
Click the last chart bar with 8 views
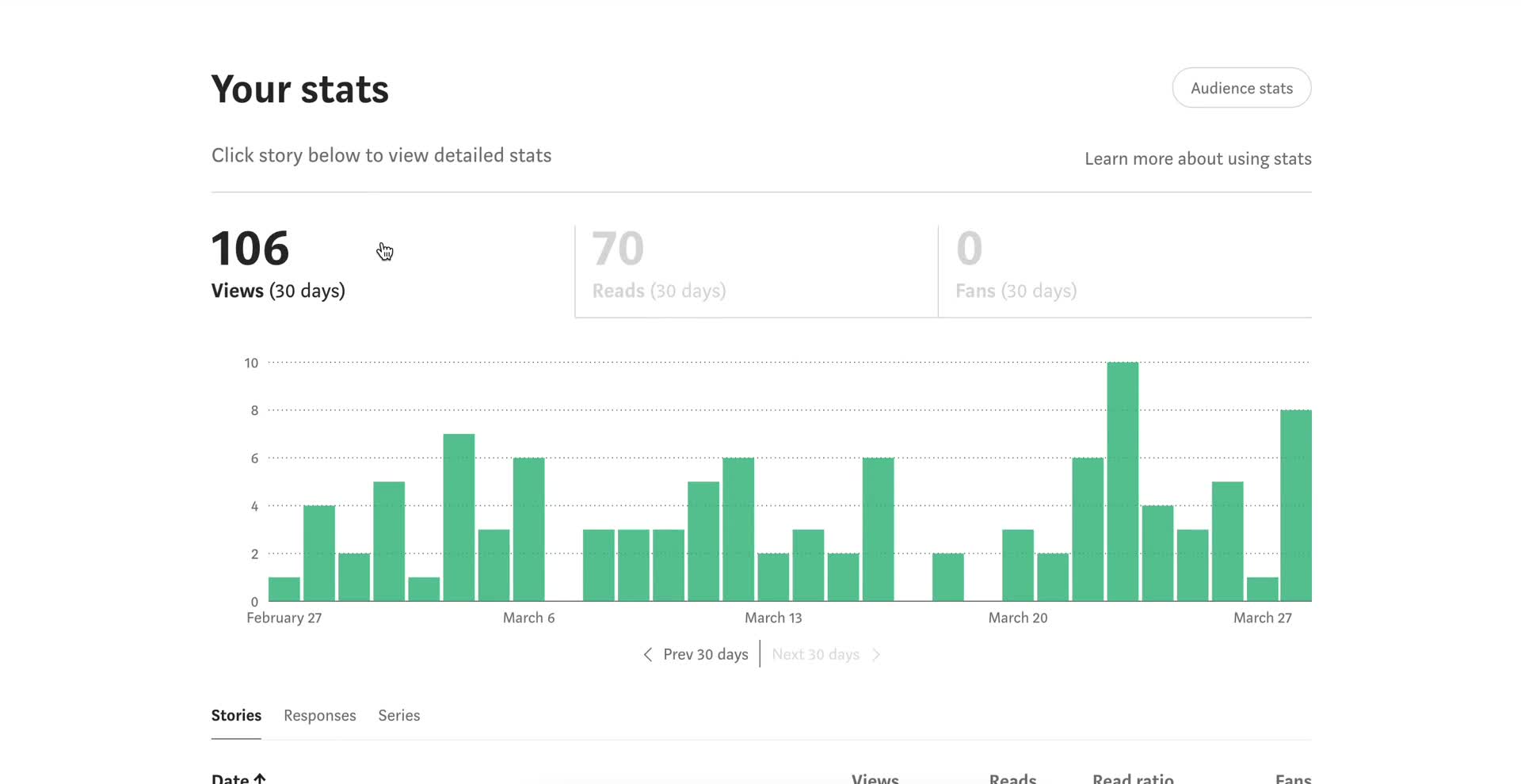[1296, 505]
